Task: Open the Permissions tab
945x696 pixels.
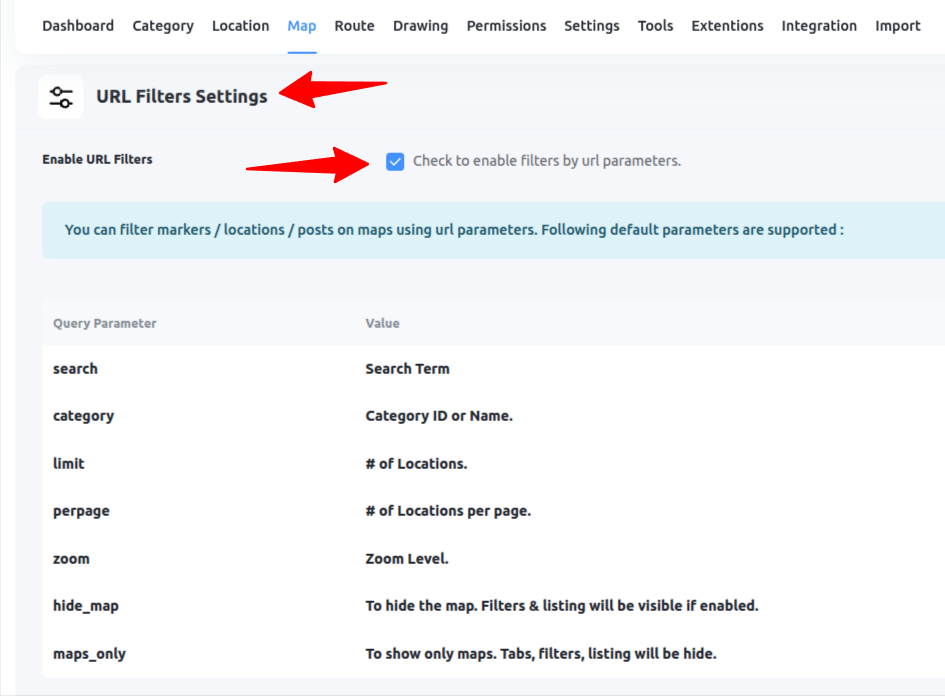Action: click(506, 26)
